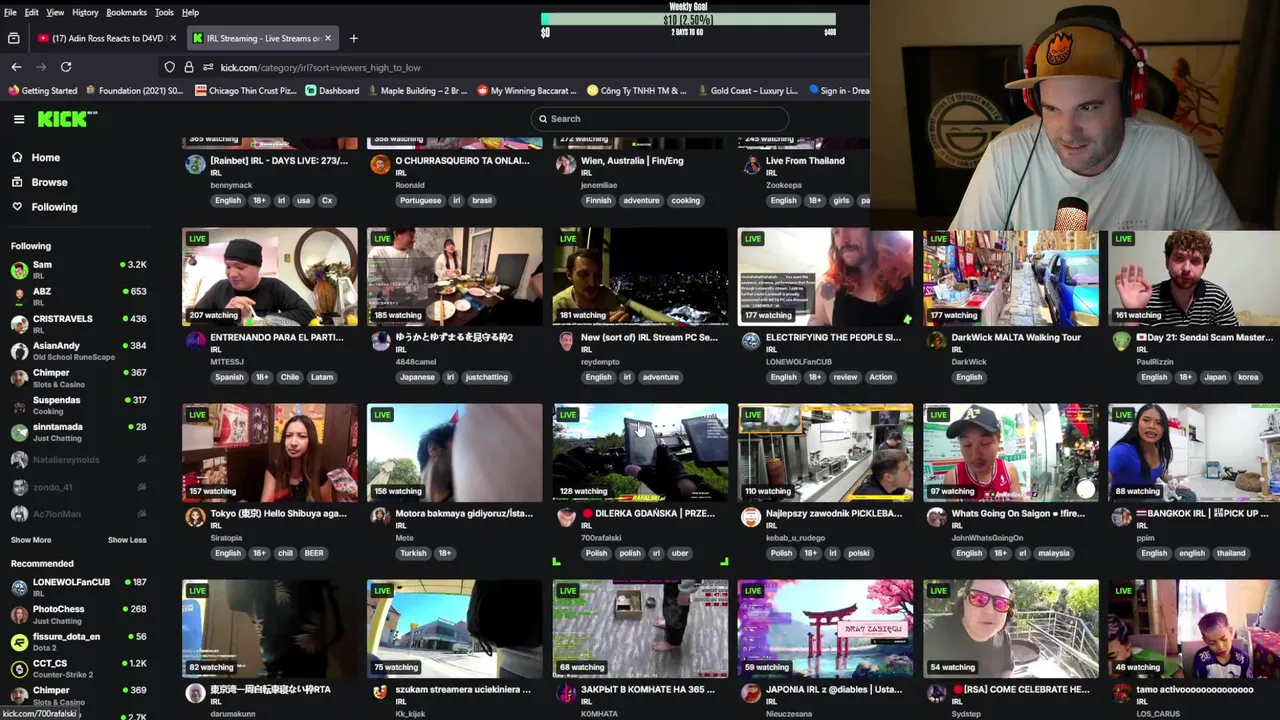
Task: Click MITESSJ streamer avatar
Action: tap(195, 341)
